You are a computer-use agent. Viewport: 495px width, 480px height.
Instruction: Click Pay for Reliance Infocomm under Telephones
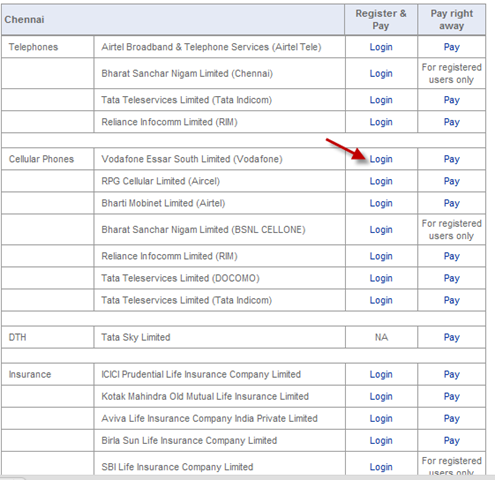coord(452,122)
